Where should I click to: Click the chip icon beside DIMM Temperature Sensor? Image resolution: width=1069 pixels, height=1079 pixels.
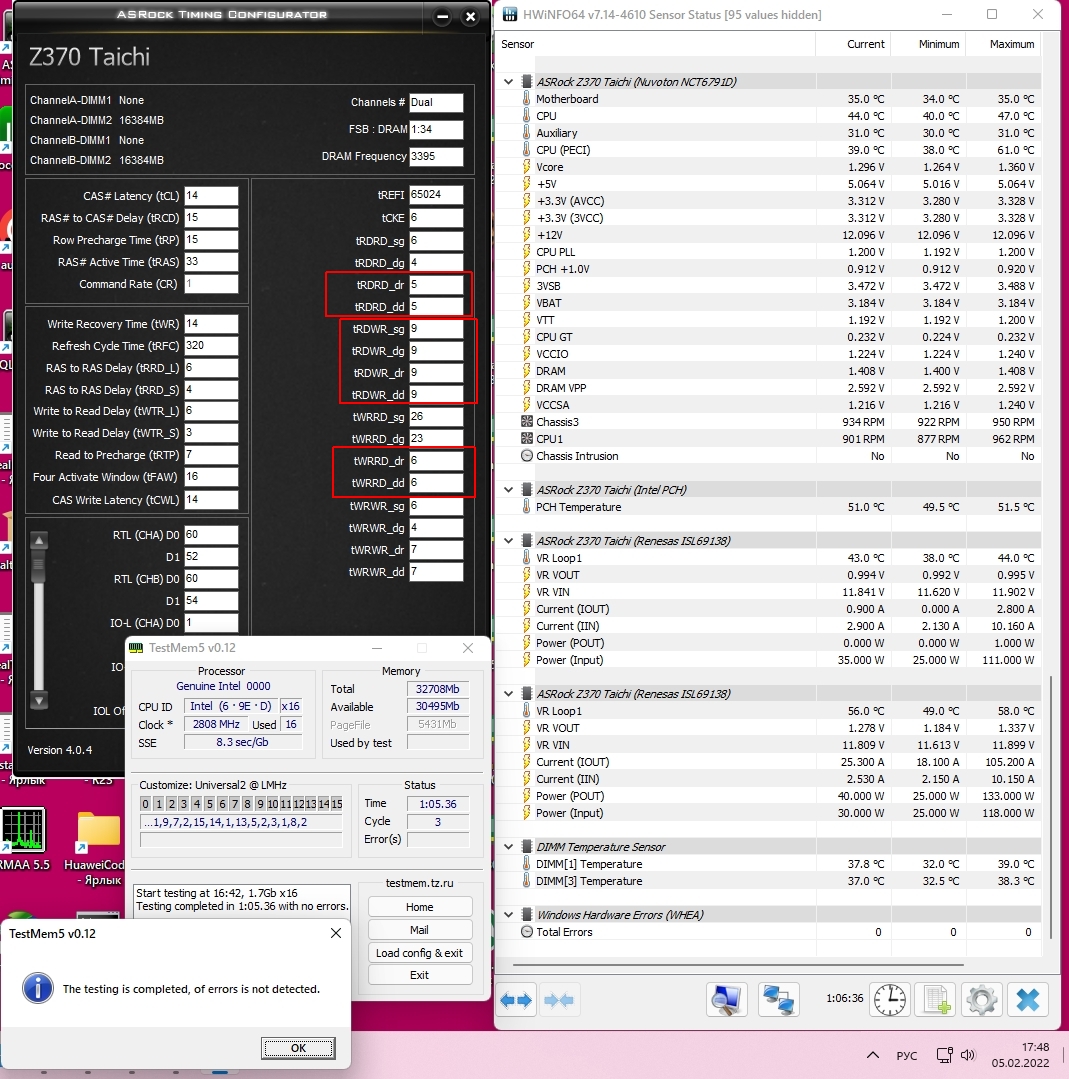pos(527,846)
